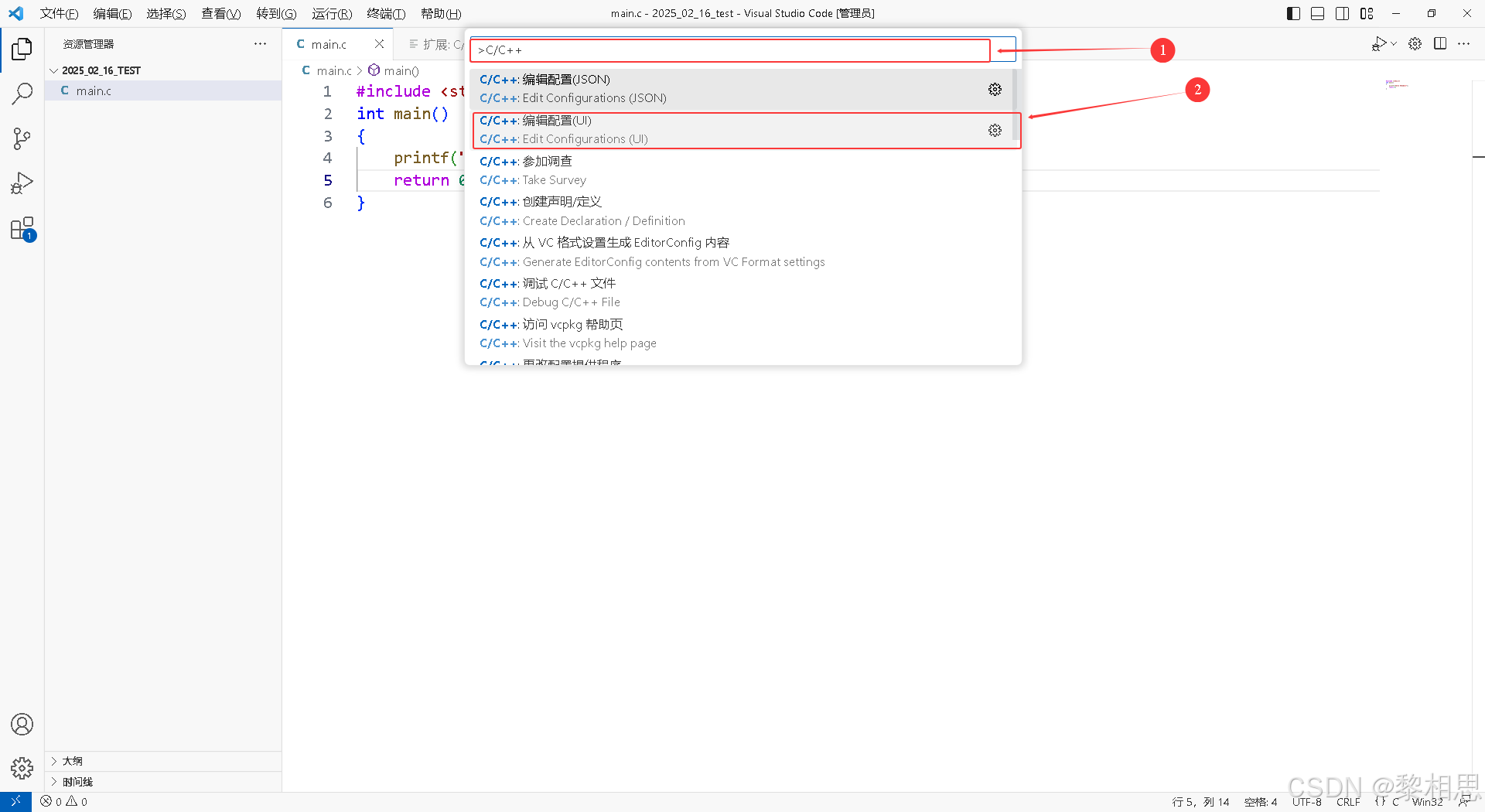Open the 文件(F) menu

(60, 13)
